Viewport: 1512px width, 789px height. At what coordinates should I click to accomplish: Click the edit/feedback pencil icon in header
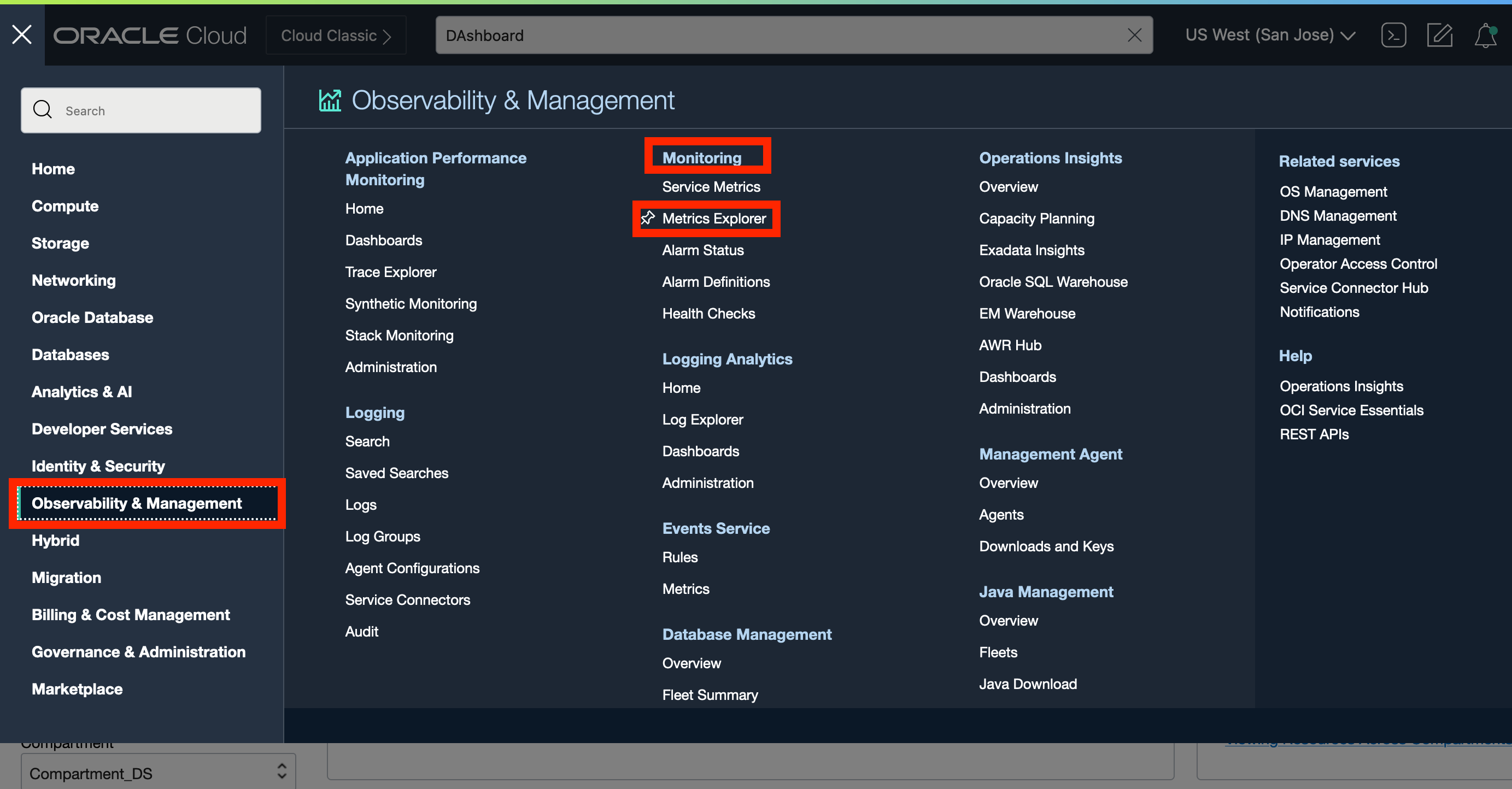[x=1439, y=35]
